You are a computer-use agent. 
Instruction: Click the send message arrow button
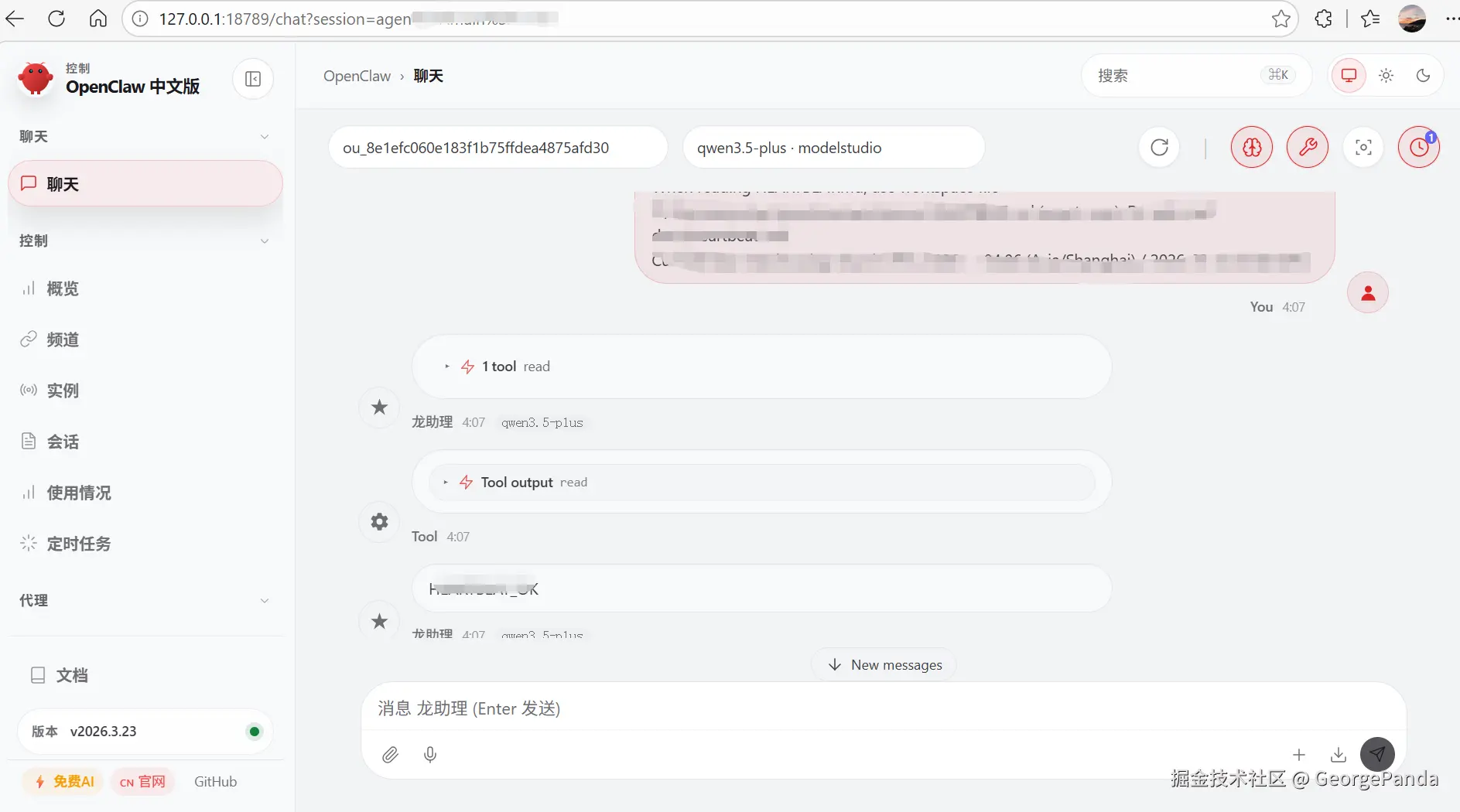(1377, 754)
